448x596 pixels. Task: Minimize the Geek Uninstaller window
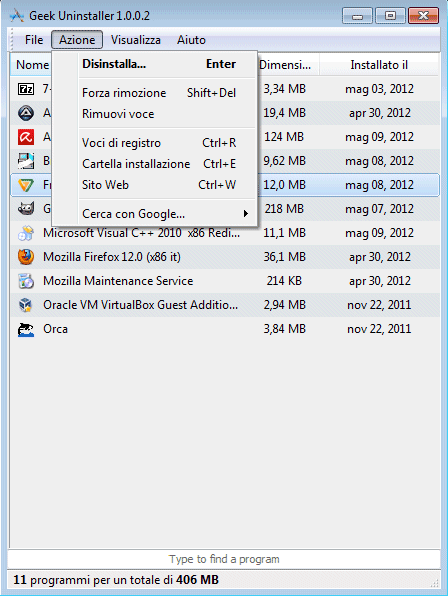coord(357,16)
